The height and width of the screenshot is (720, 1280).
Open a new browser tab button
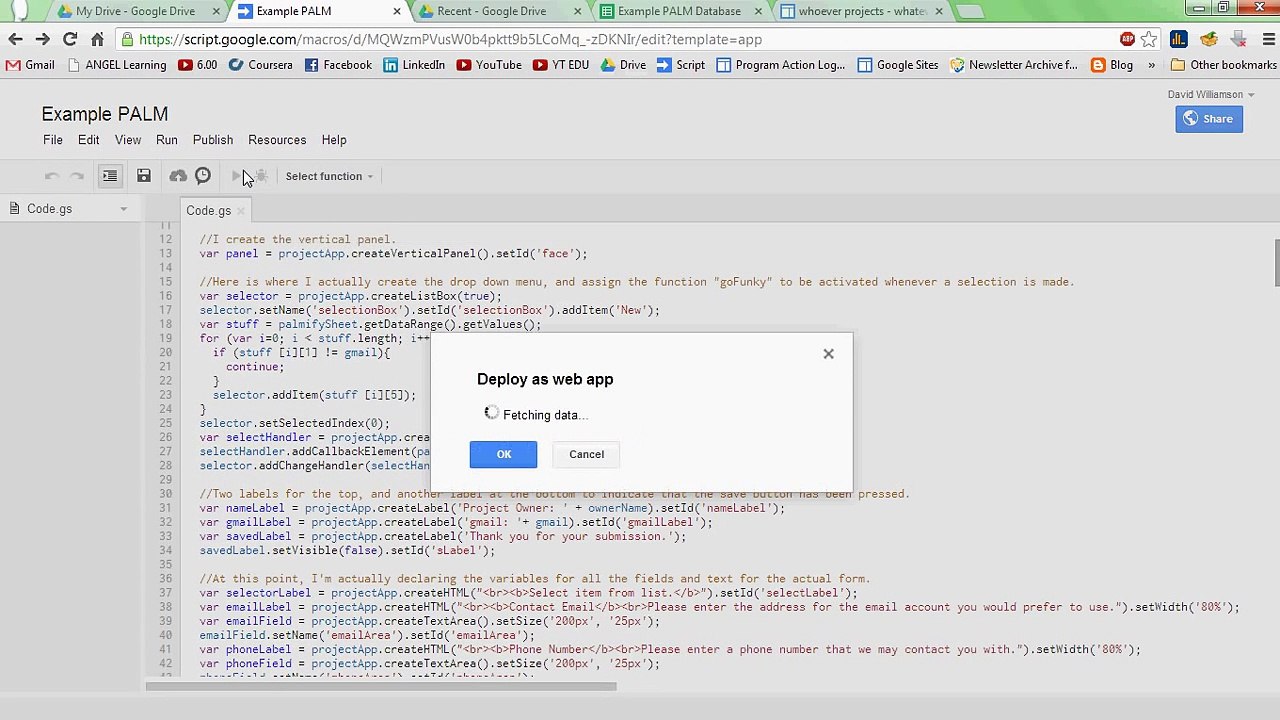[x=968, y=12]
